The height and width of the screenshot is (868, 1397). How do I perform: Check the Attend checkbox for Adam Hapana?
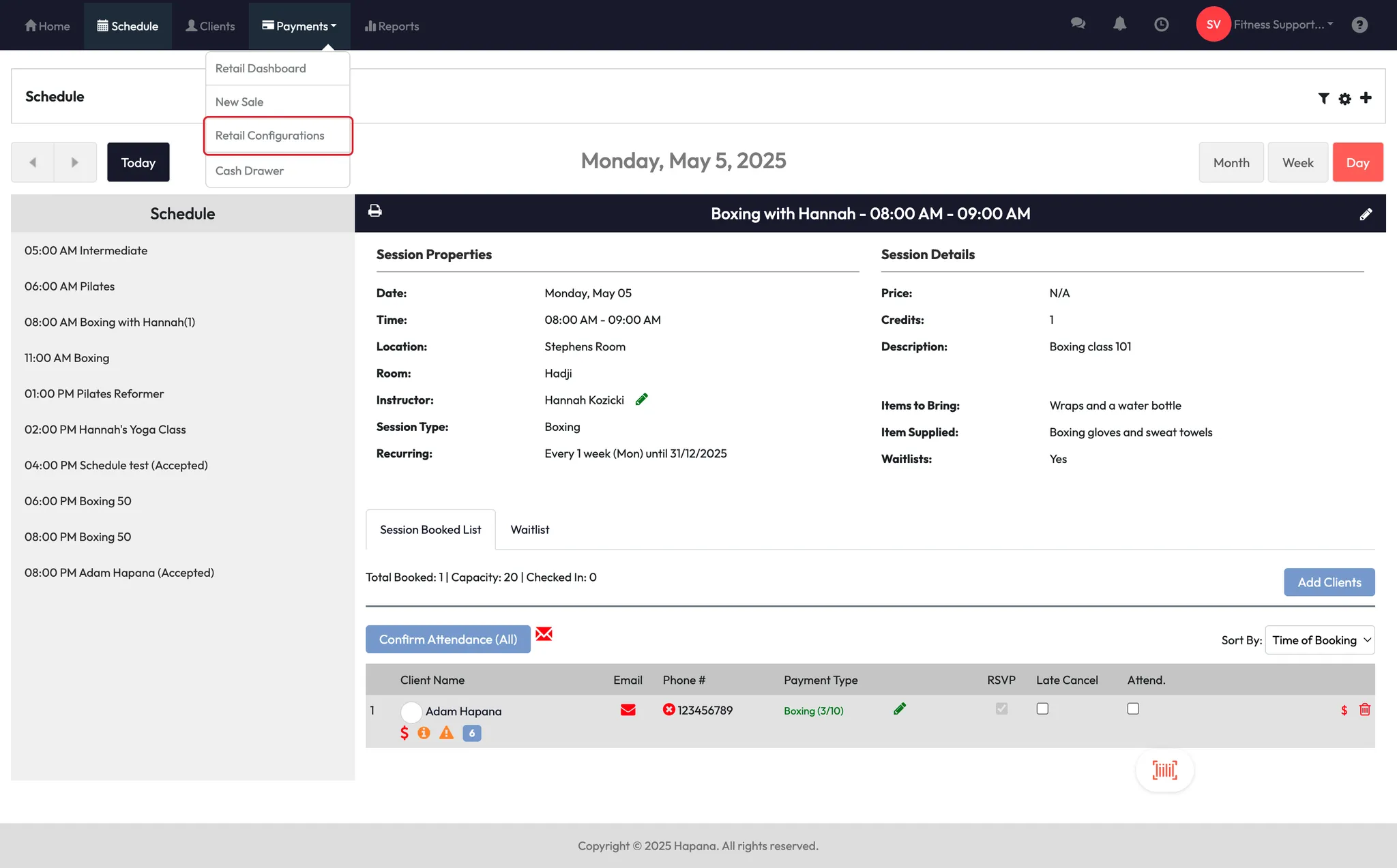pos(1133,709)
